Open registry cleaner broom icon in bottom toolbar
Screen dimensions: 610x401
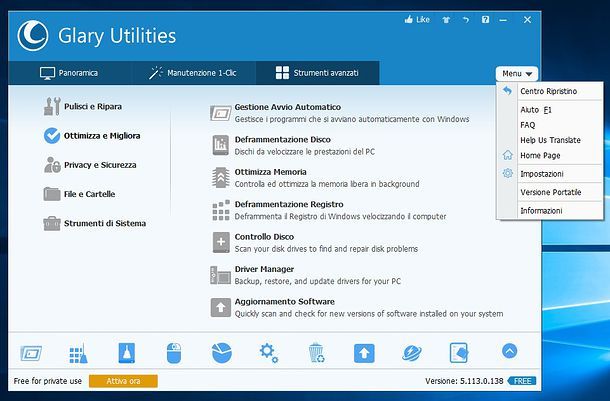[x=78, y=353]
